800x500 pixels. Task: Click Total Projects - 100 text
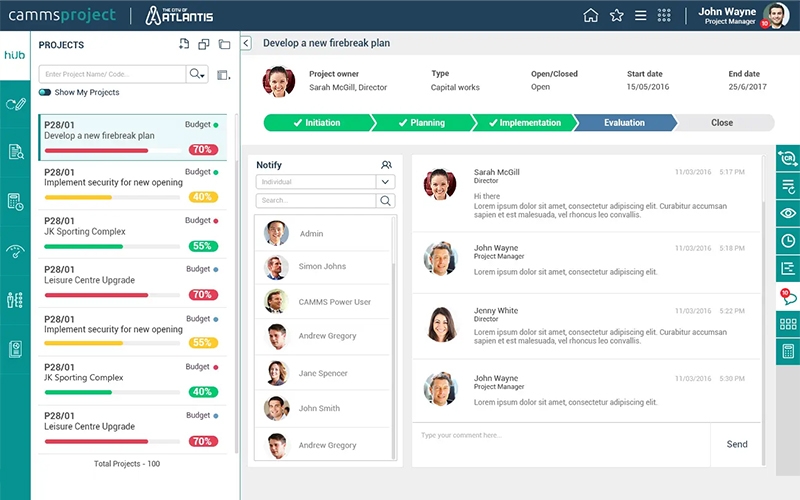click(x=127, y=464)
